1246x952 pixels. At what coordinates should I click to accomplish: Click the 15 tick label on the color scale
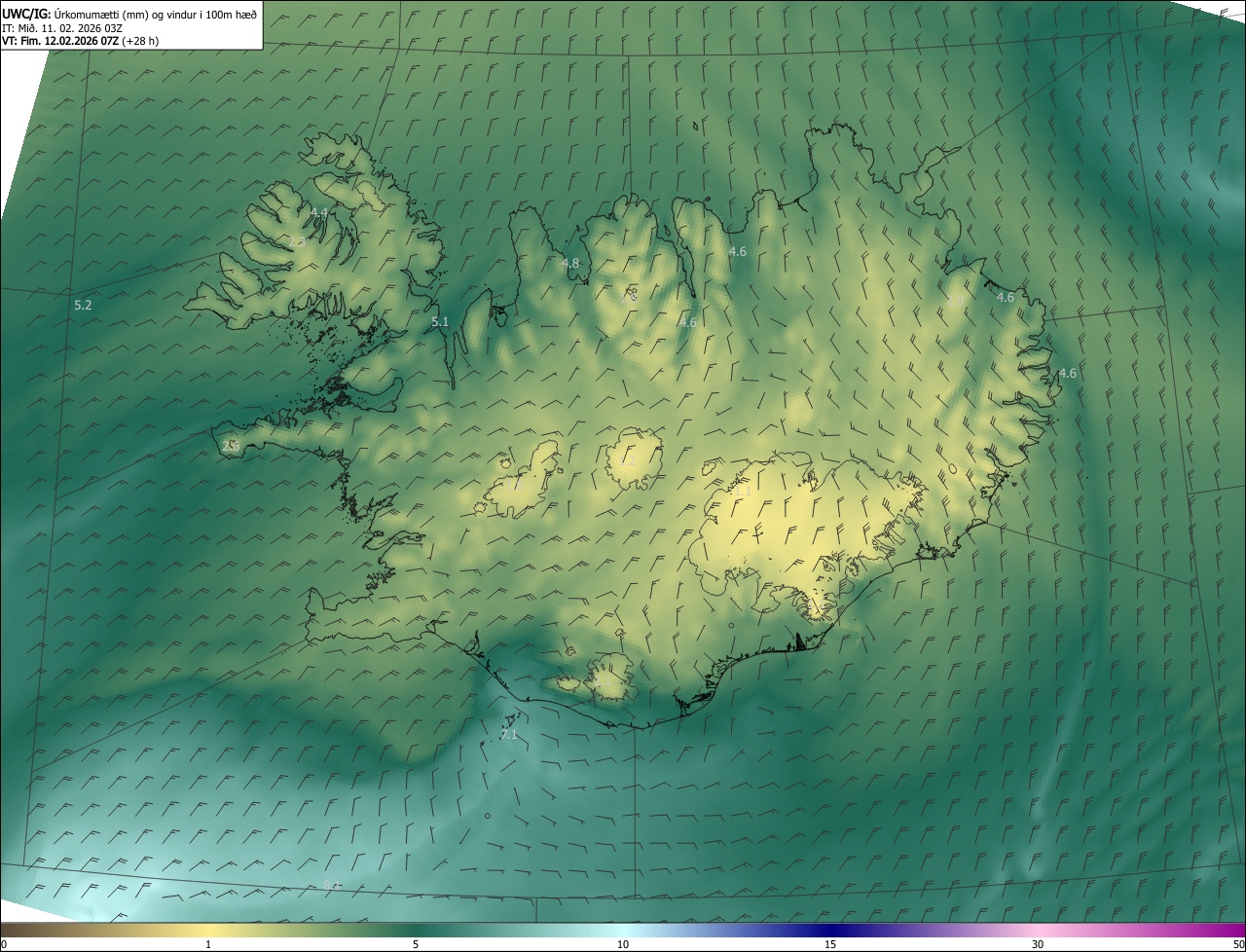(x=830, y=944)
